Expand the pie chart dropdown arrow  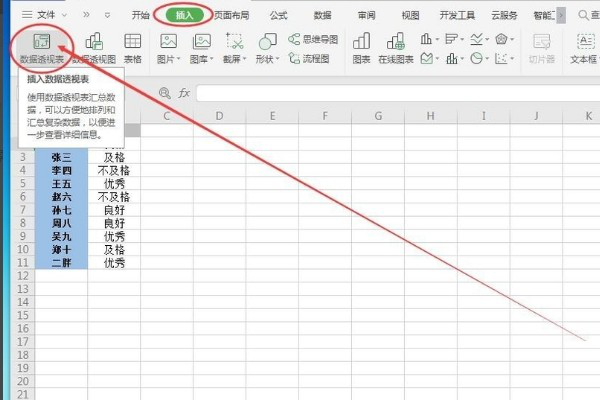pyautogui.click(x=487, y=59)
